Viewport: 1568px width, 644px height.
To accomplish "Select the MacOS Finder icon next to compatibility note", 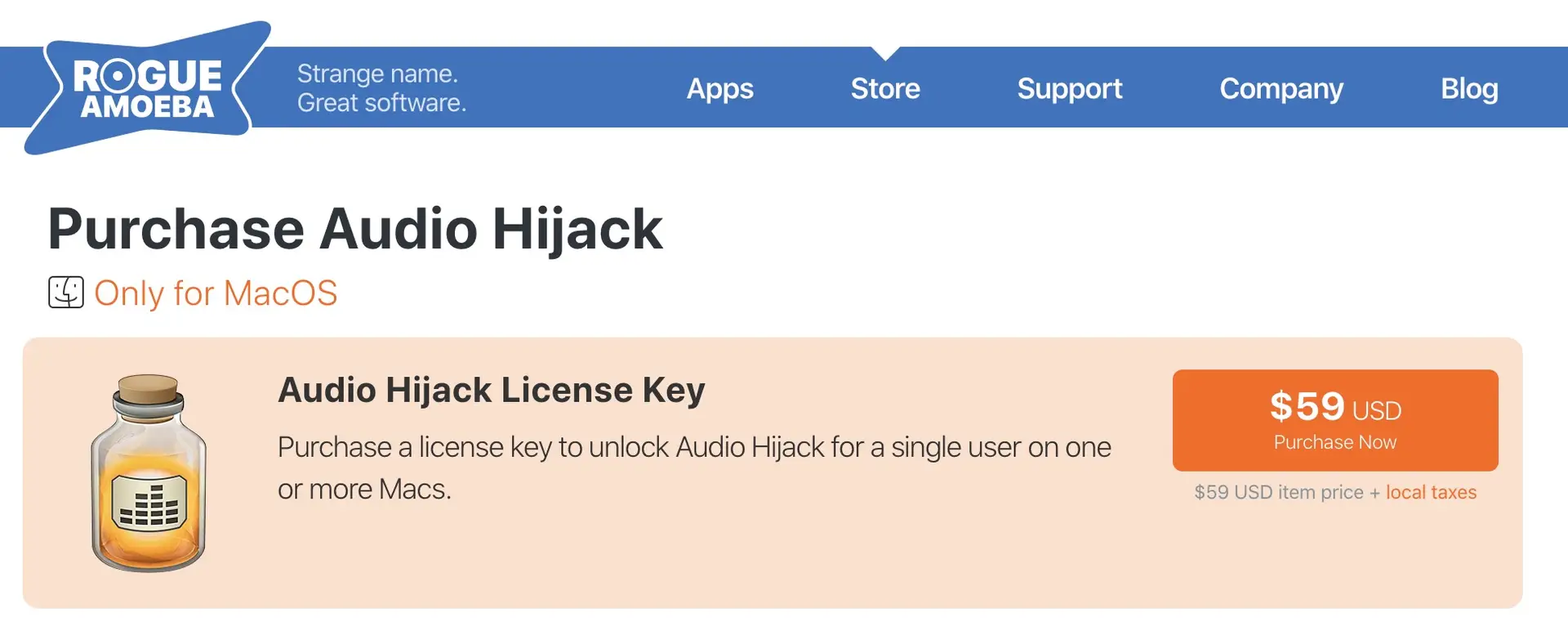I will click(65, 292).
